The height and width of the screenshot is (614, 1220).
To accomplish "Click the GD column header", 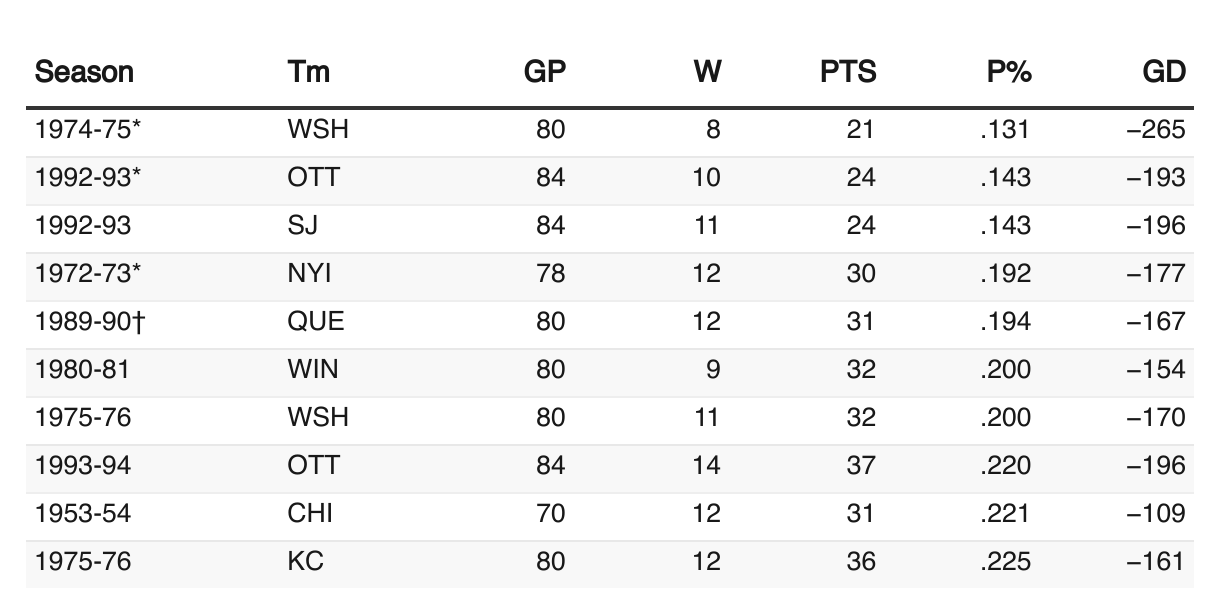I will tap(1164, 72).
